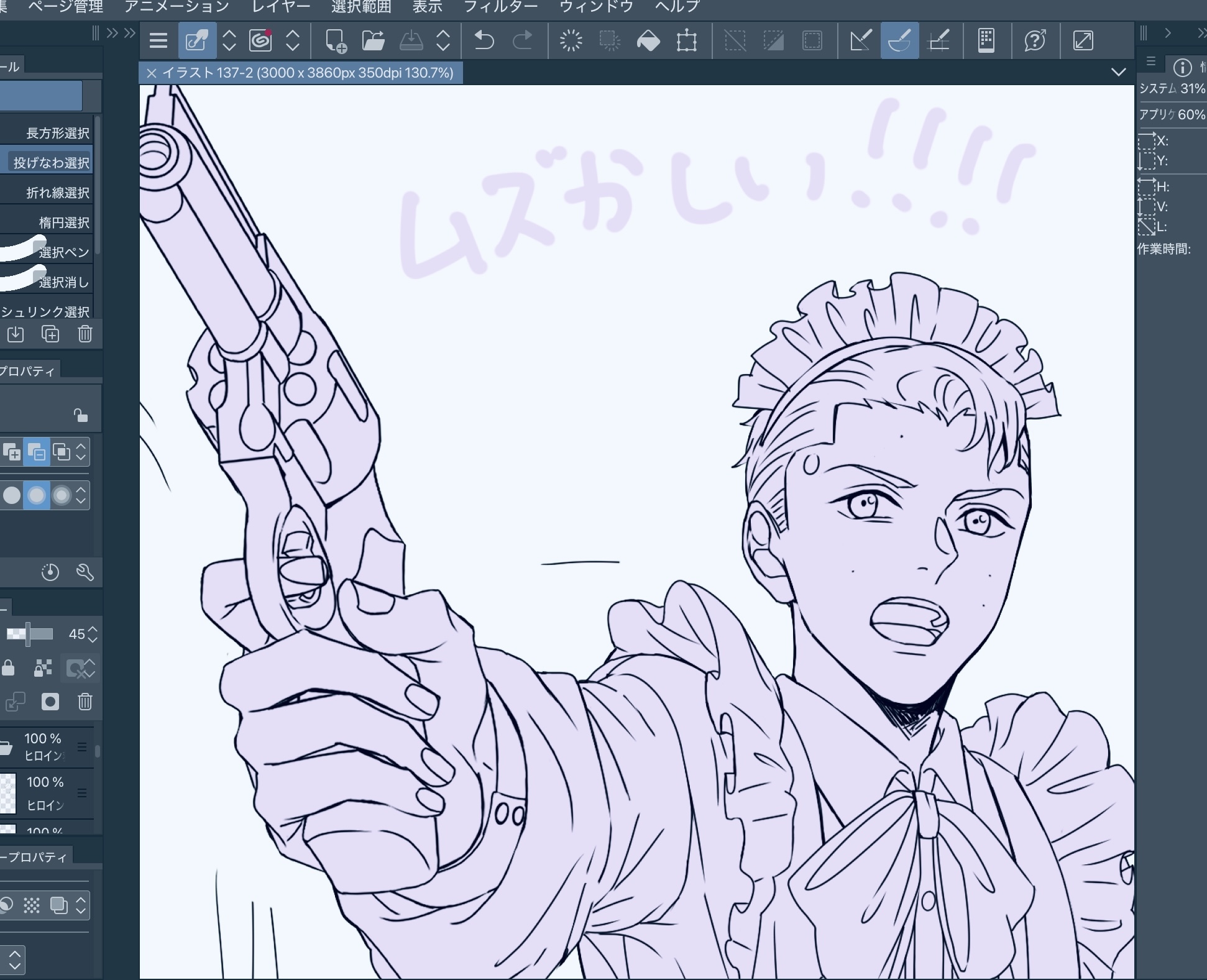Expand selection mode options arrows
This screenshot has width=1207, height=980.
tap(81, 452)
